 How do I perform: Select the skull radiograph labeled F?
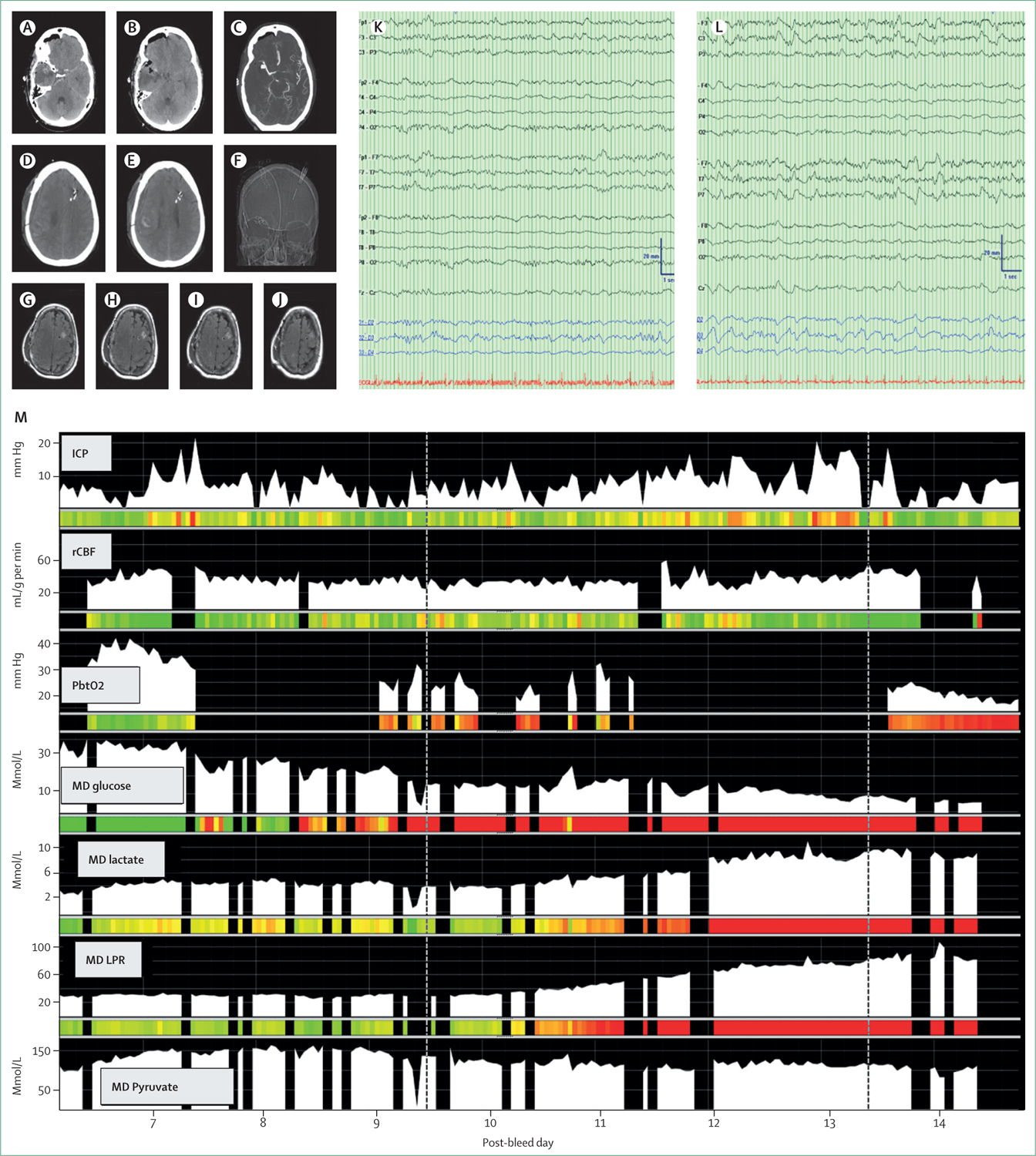(x=280, y=208)
